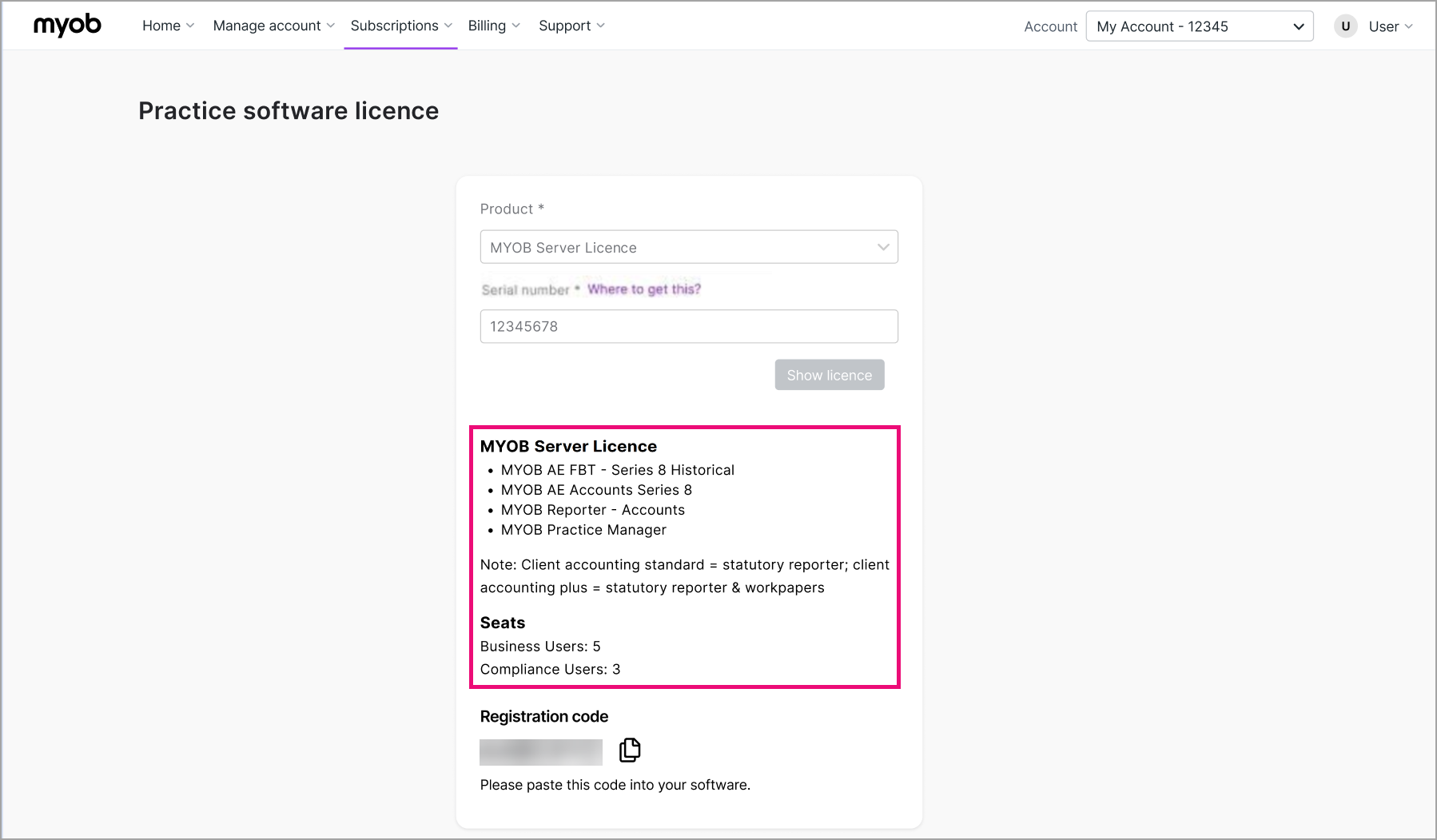This screenshot has width=1437, height=840.
Task: Open the Home menu
Action: point(168,26)
